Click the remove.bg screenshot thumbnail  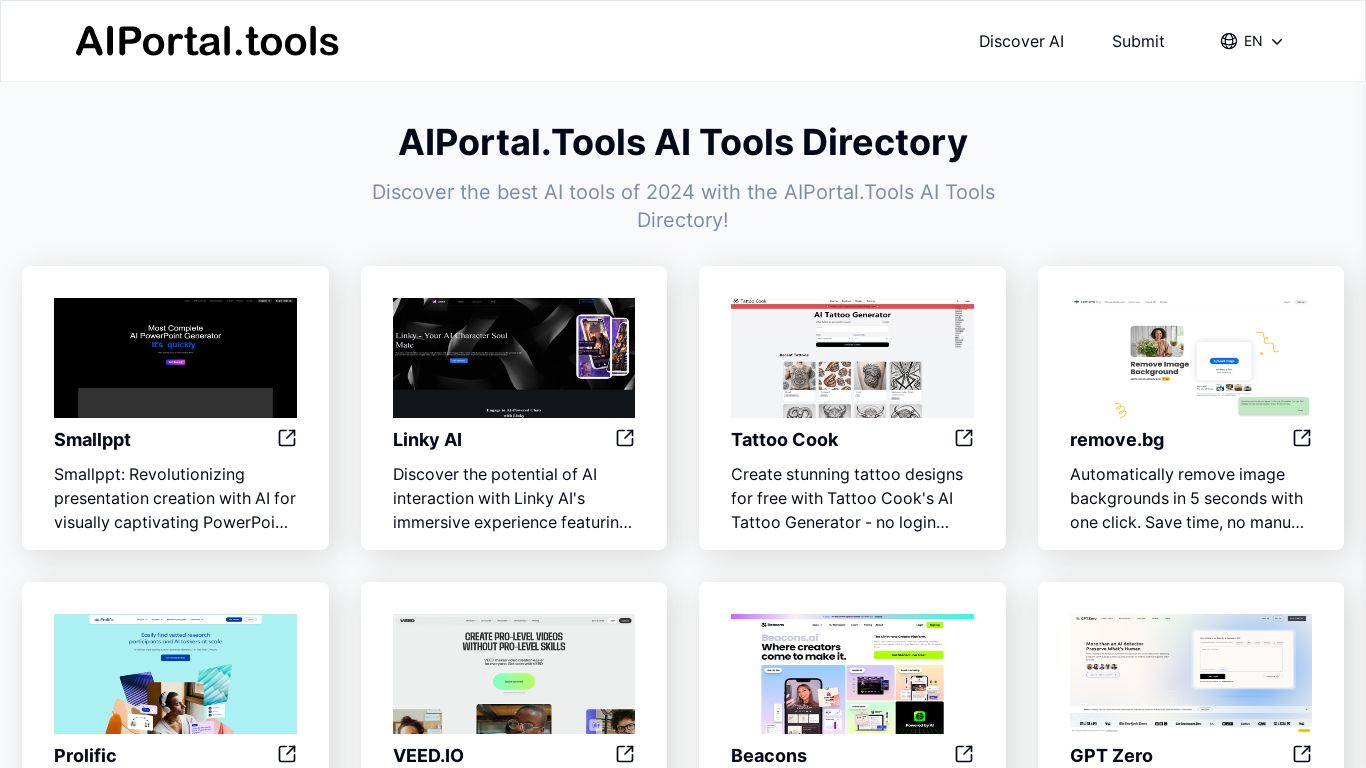(x=1191, y=358)
